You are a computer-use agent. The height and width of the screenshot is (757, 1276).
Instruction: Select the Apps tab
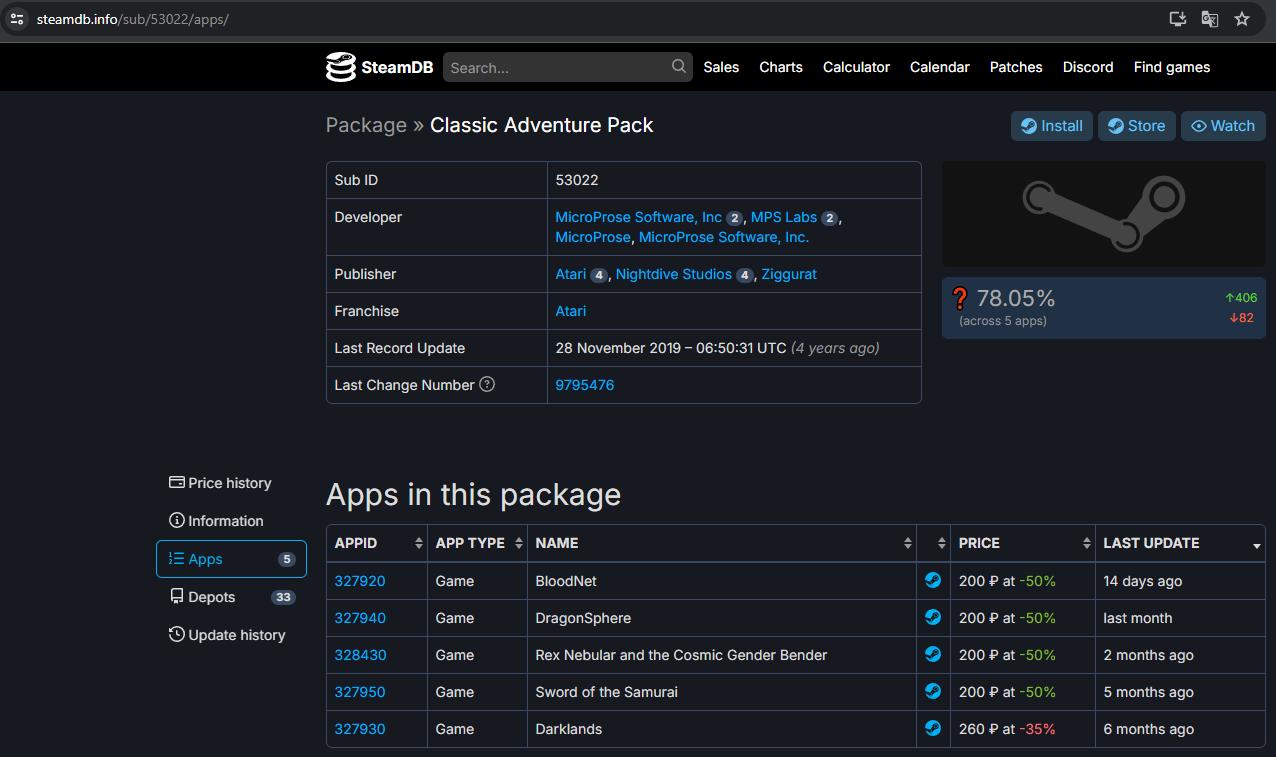coord(231,559)
